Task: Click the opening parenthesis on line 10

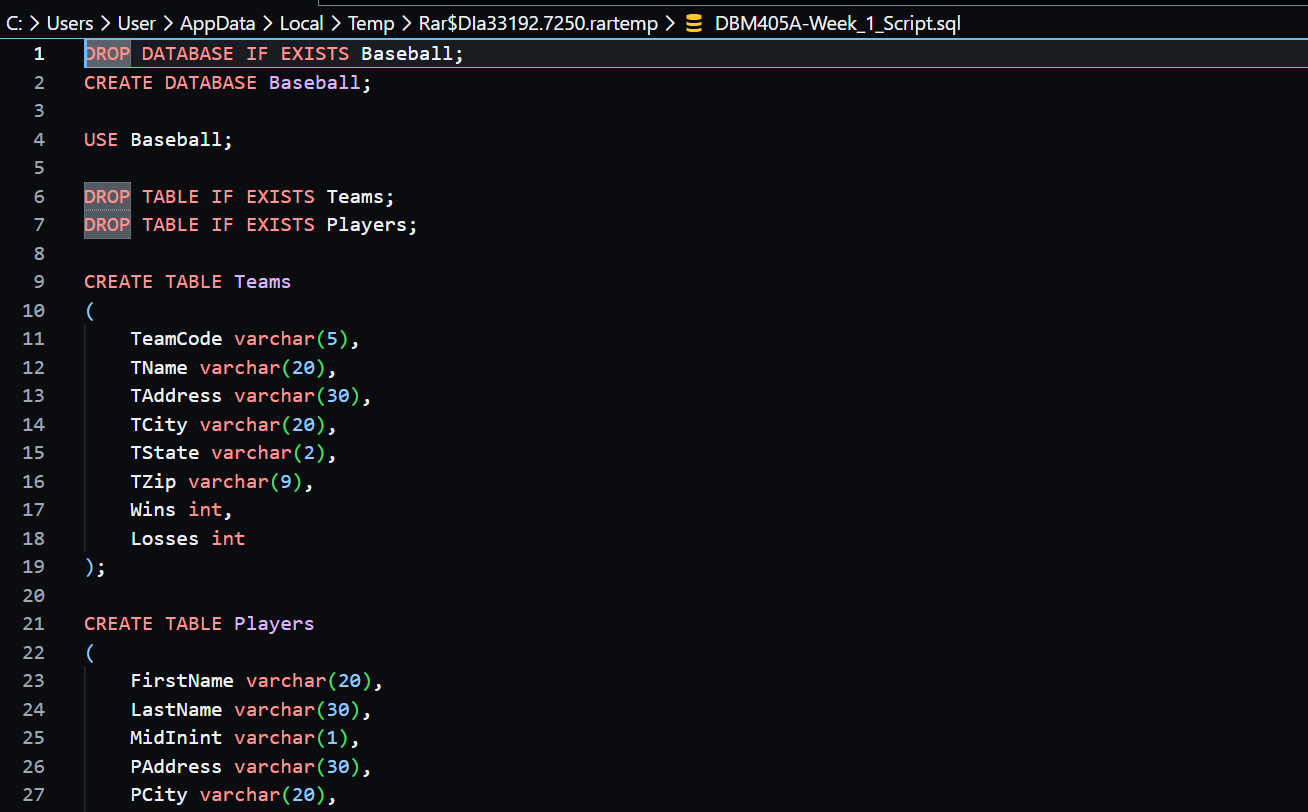Action: pos(90,311)
